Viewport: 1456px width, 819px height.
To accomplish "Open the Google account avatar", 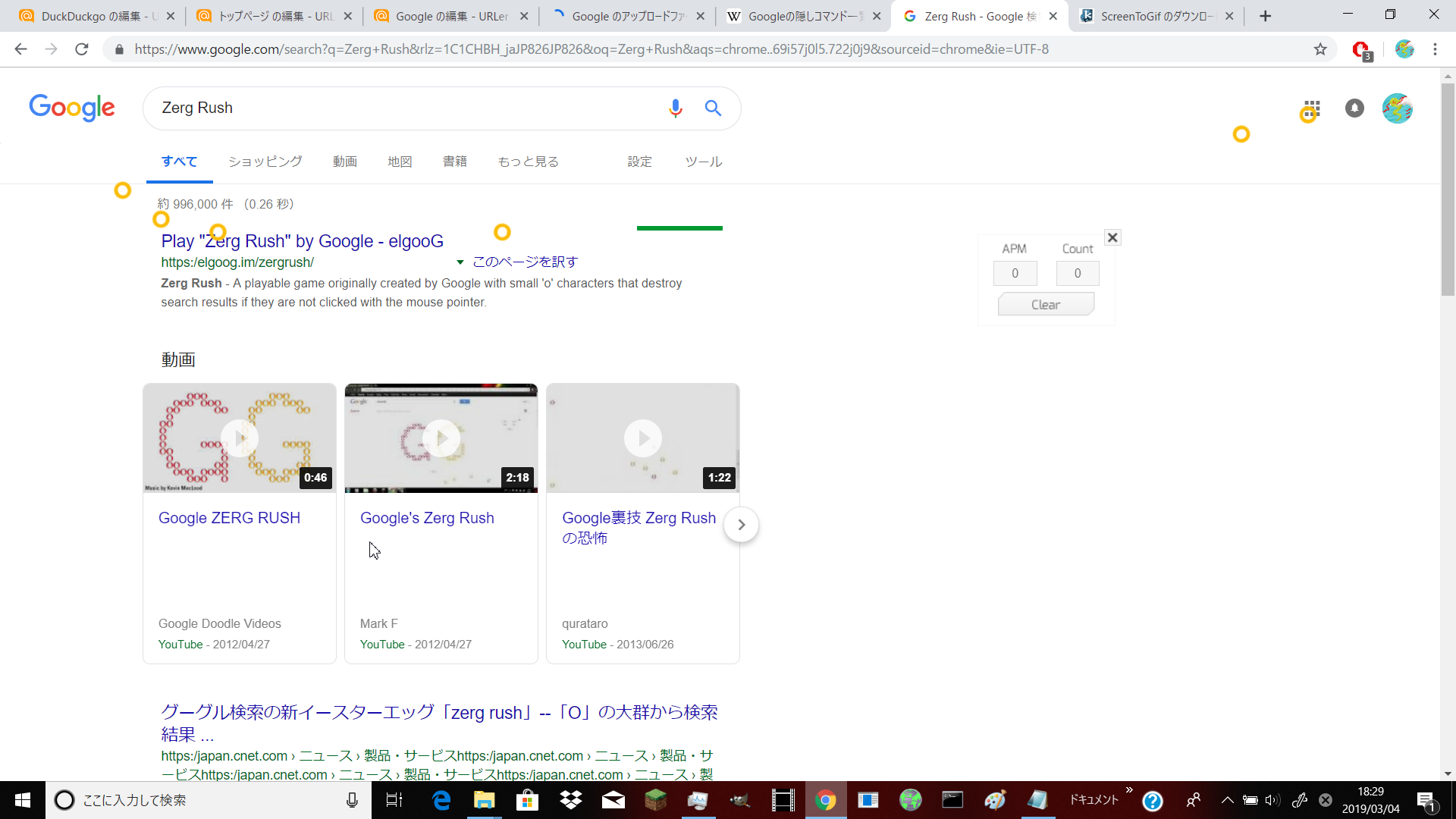I will pyautogui.click(x=1397, y=108).
